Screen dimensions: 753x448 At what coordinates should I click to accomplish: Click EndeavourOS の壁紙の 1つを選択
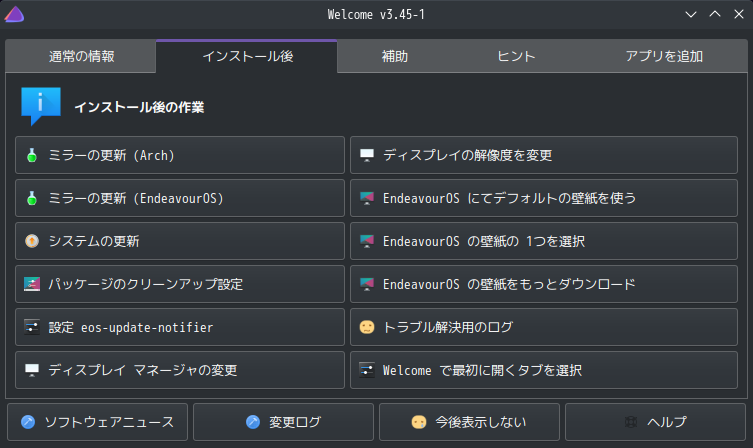tap(544, 241)
